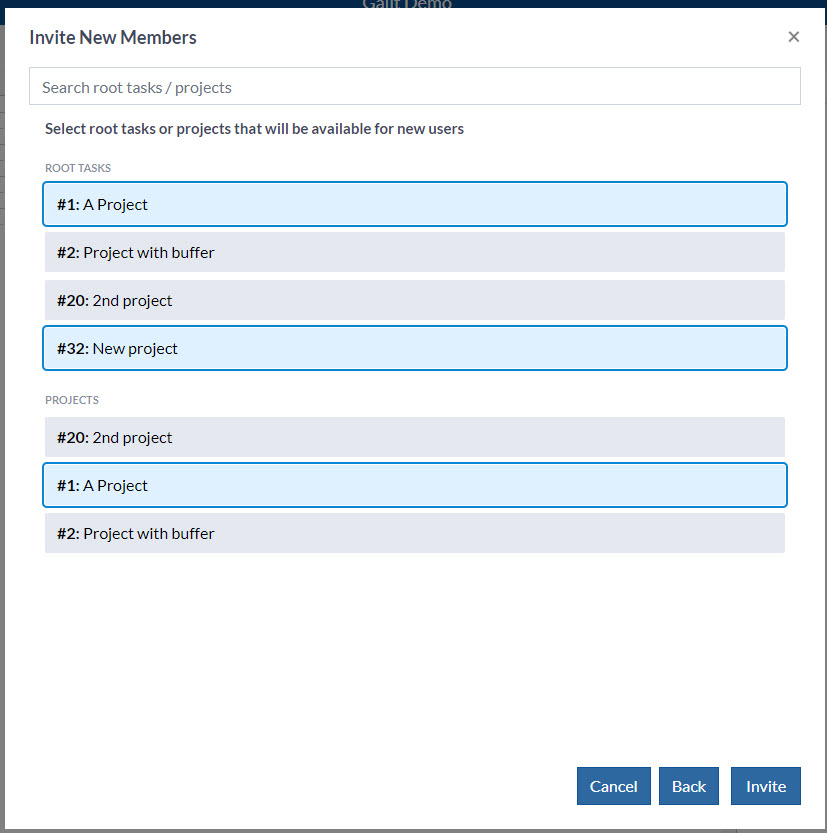The image size is (827, 833).
Task: Click the instruction text about available projects
Action: point(254,129)
